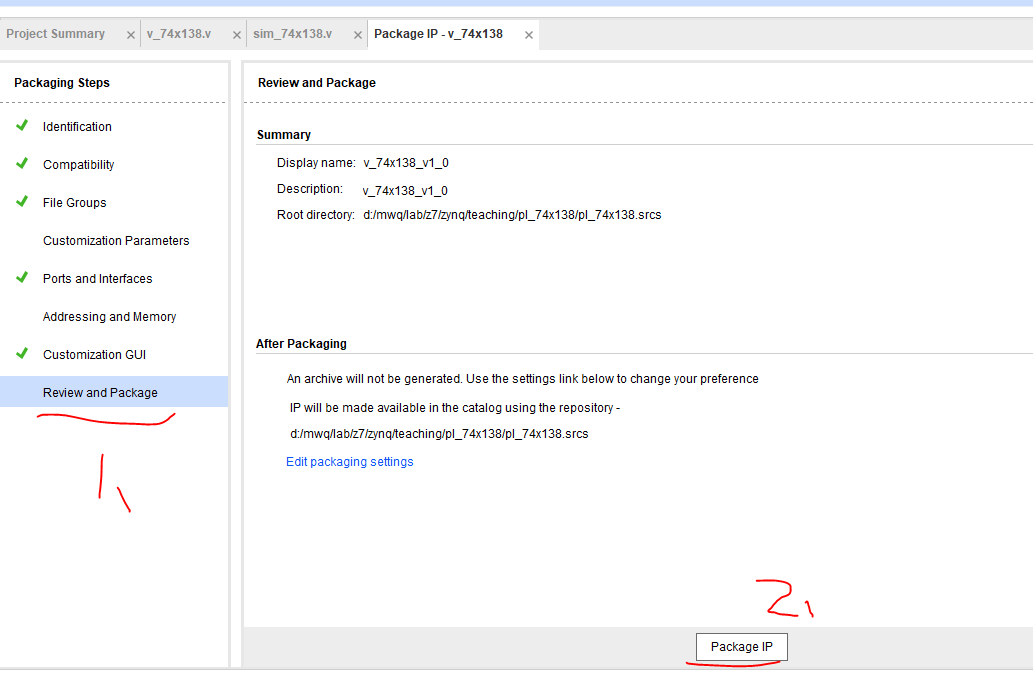Click the 'Root directory:' label
This screenshot has height=682, width=1033.
click(316, 215)
